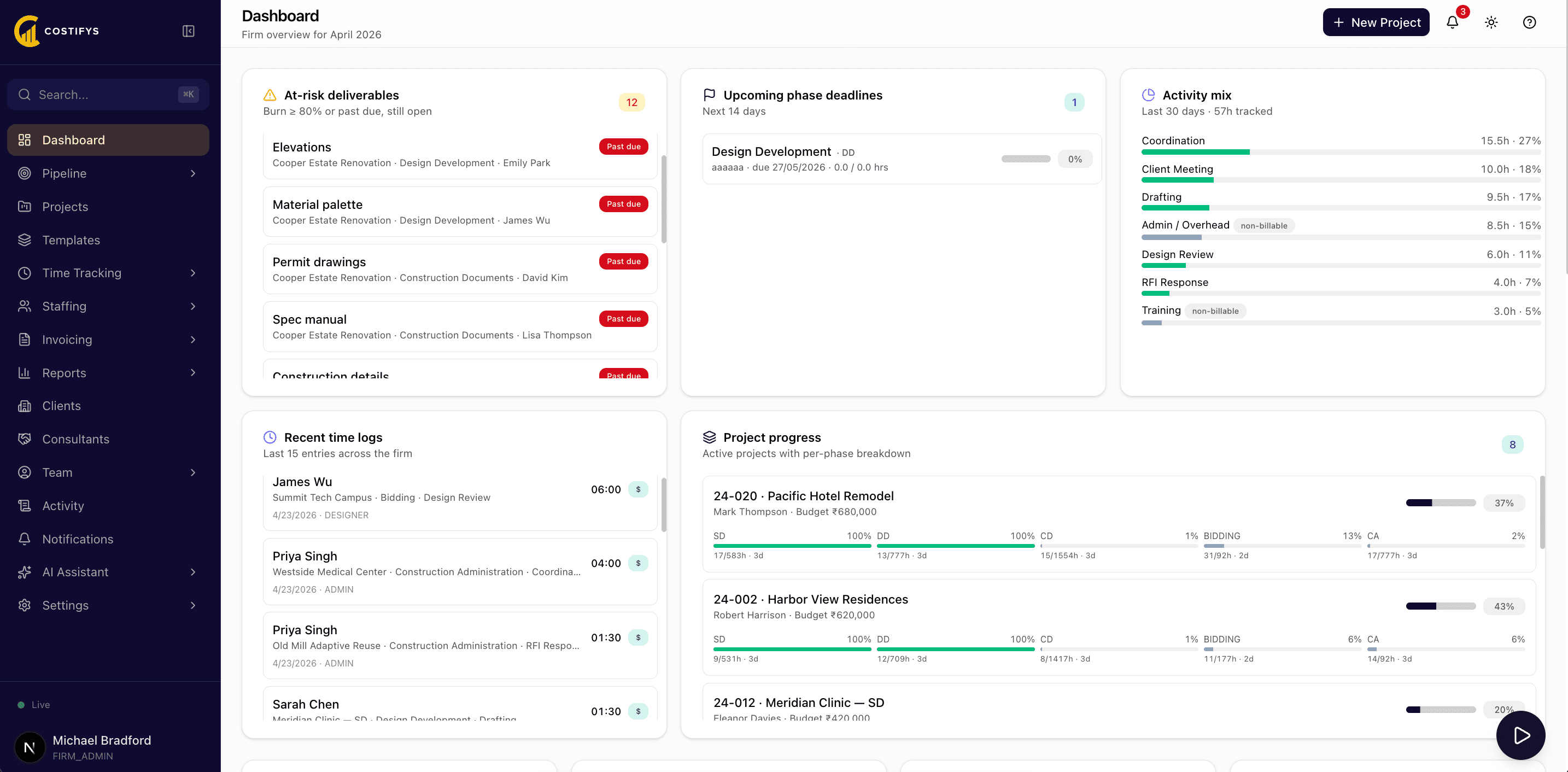Focus the Search field
Viewport: 1568px width, 772px height.
point(108,95)
